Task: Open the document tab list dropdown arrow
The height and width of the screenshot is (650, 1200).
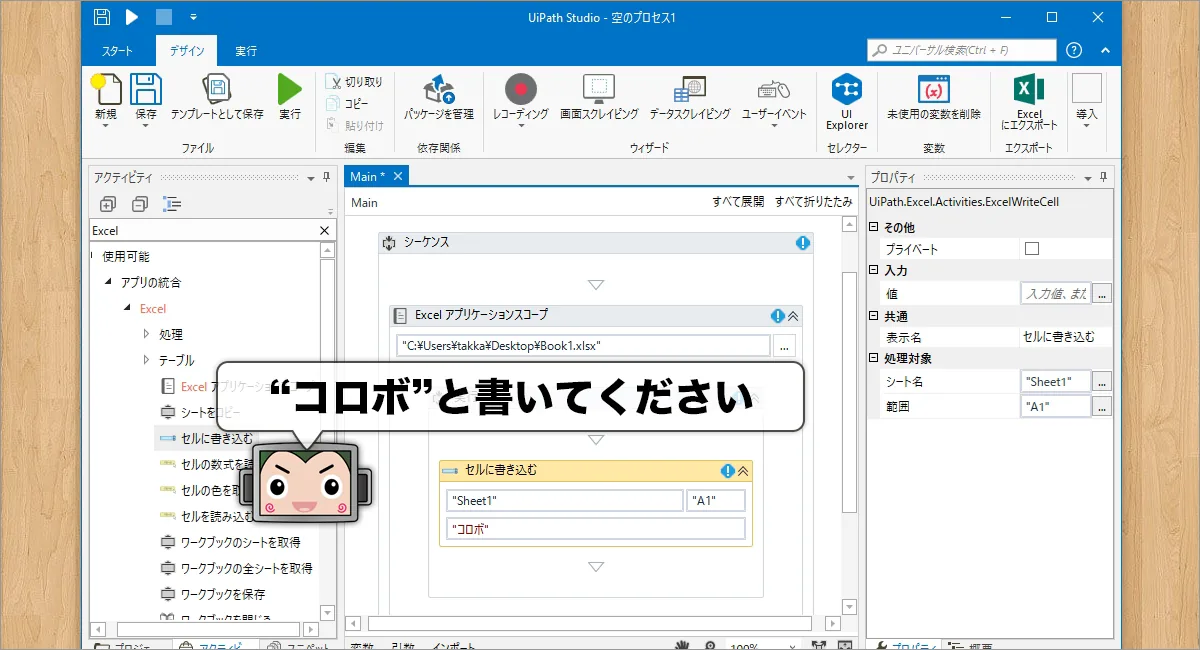Action: tap(851, 178)
